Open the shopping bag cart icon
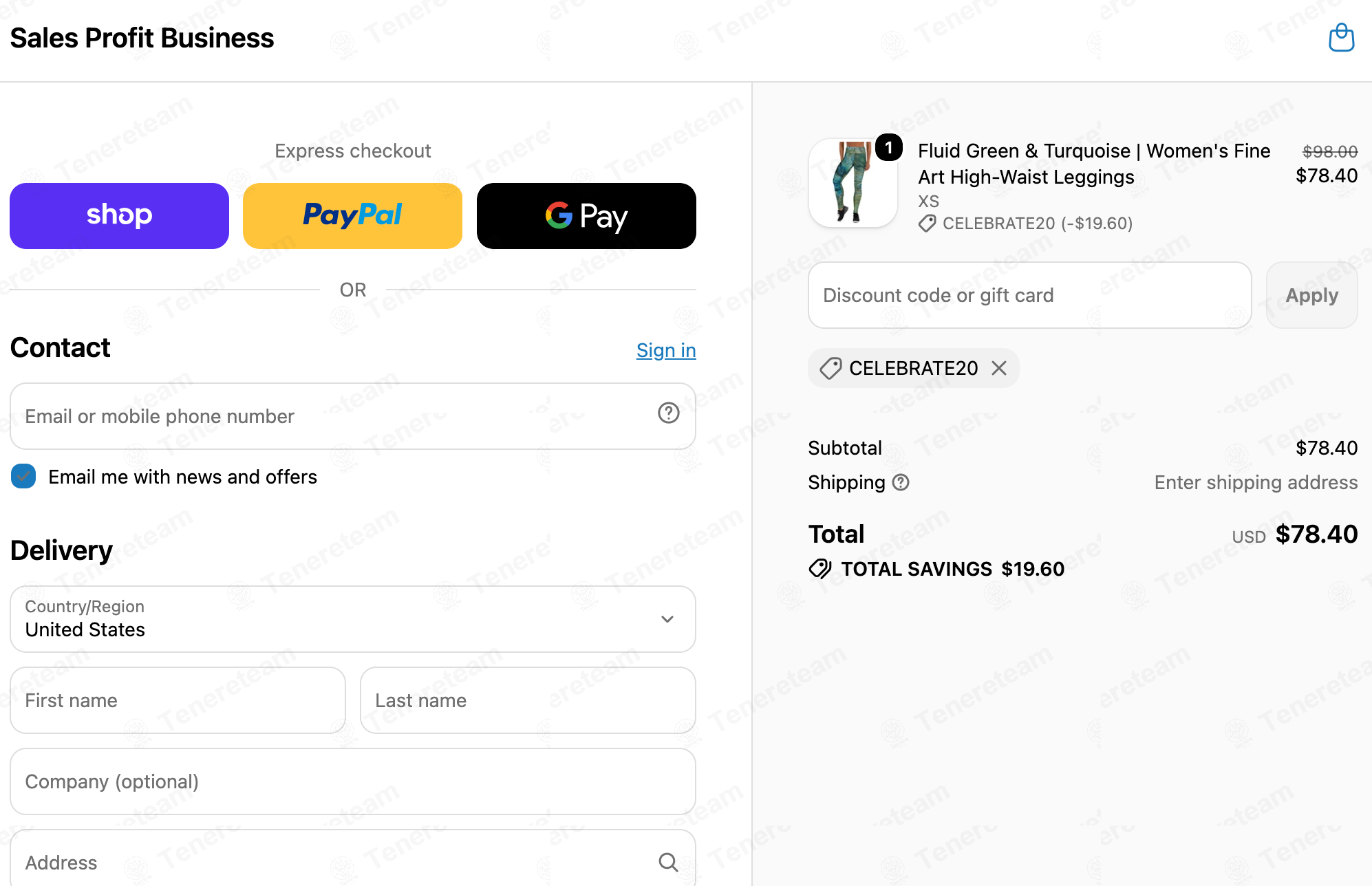This screenshot has width=1372, height=886. click(1341, 38)
